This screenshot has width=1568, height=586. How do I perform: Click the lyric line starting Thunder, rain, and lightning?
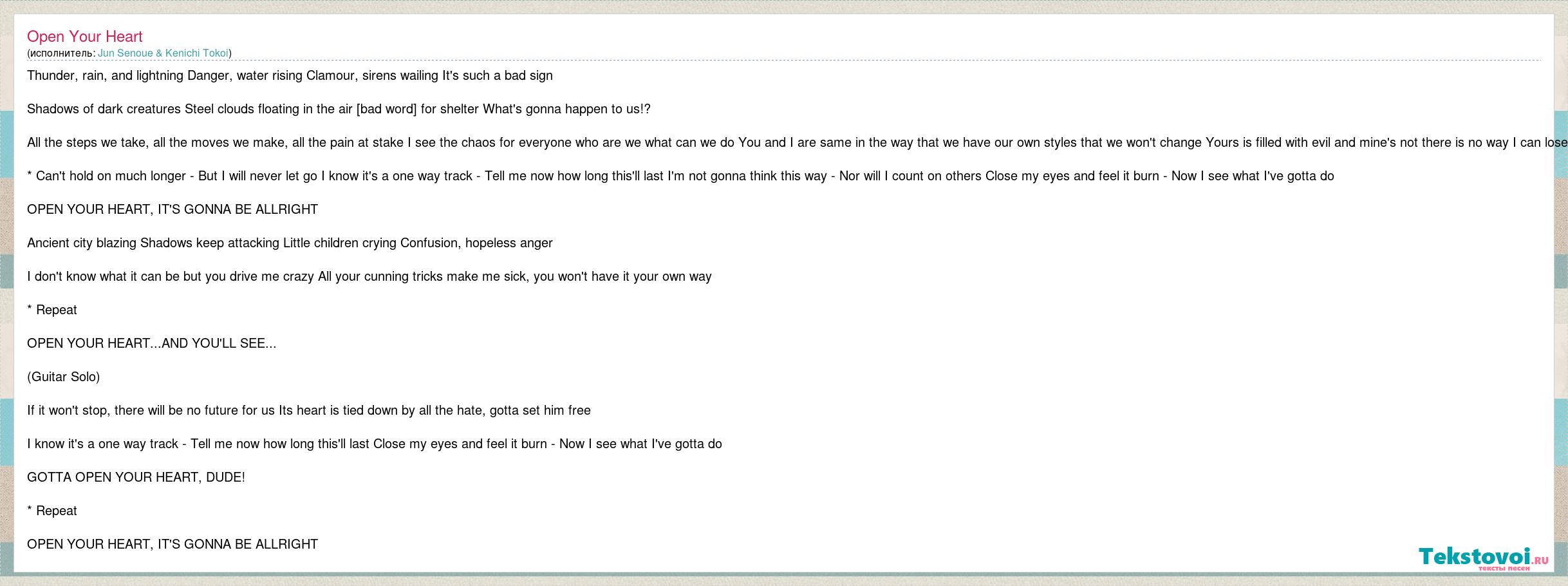pos(290,75)
